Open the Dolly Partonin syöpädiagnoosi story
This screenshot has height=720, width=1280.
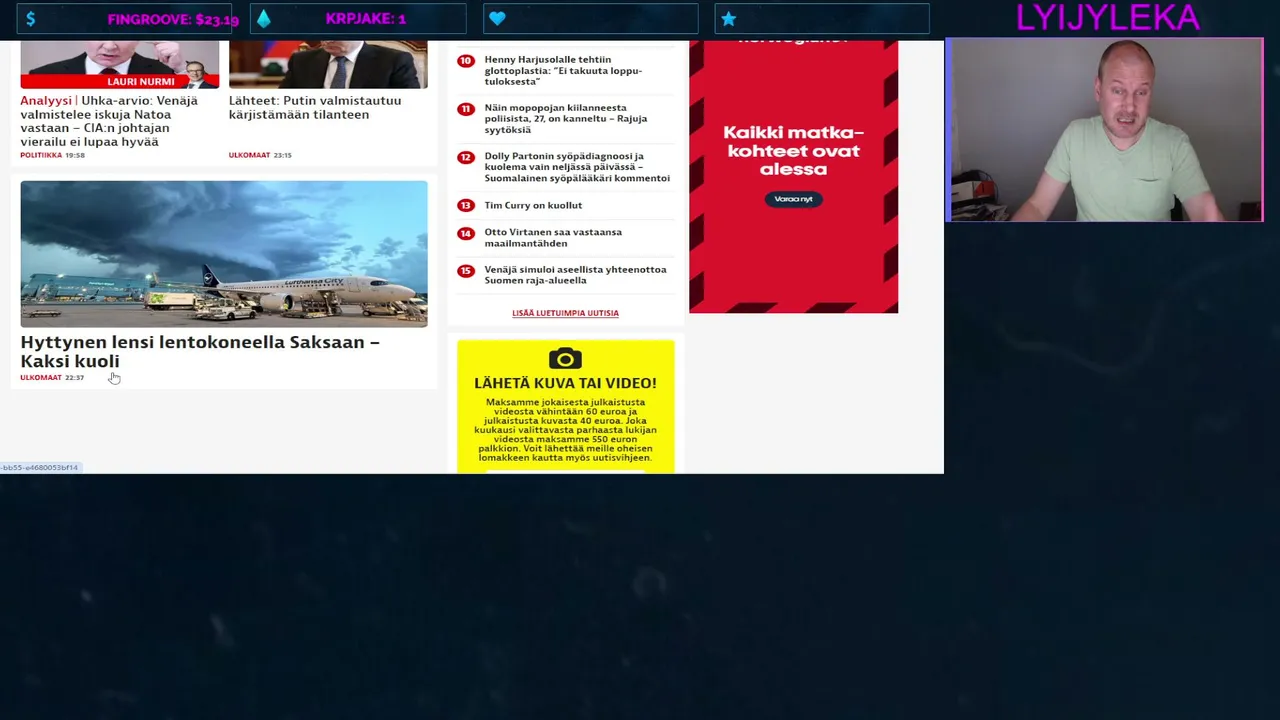point(577,167)
